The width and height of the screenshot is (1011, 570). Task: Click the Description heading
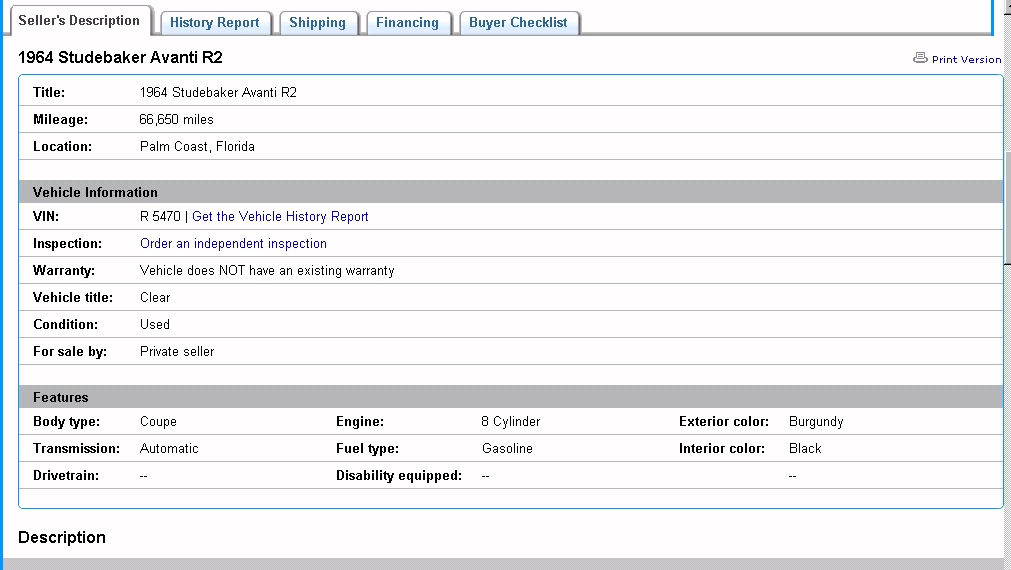pyautogui.click(x=62, y=538)
